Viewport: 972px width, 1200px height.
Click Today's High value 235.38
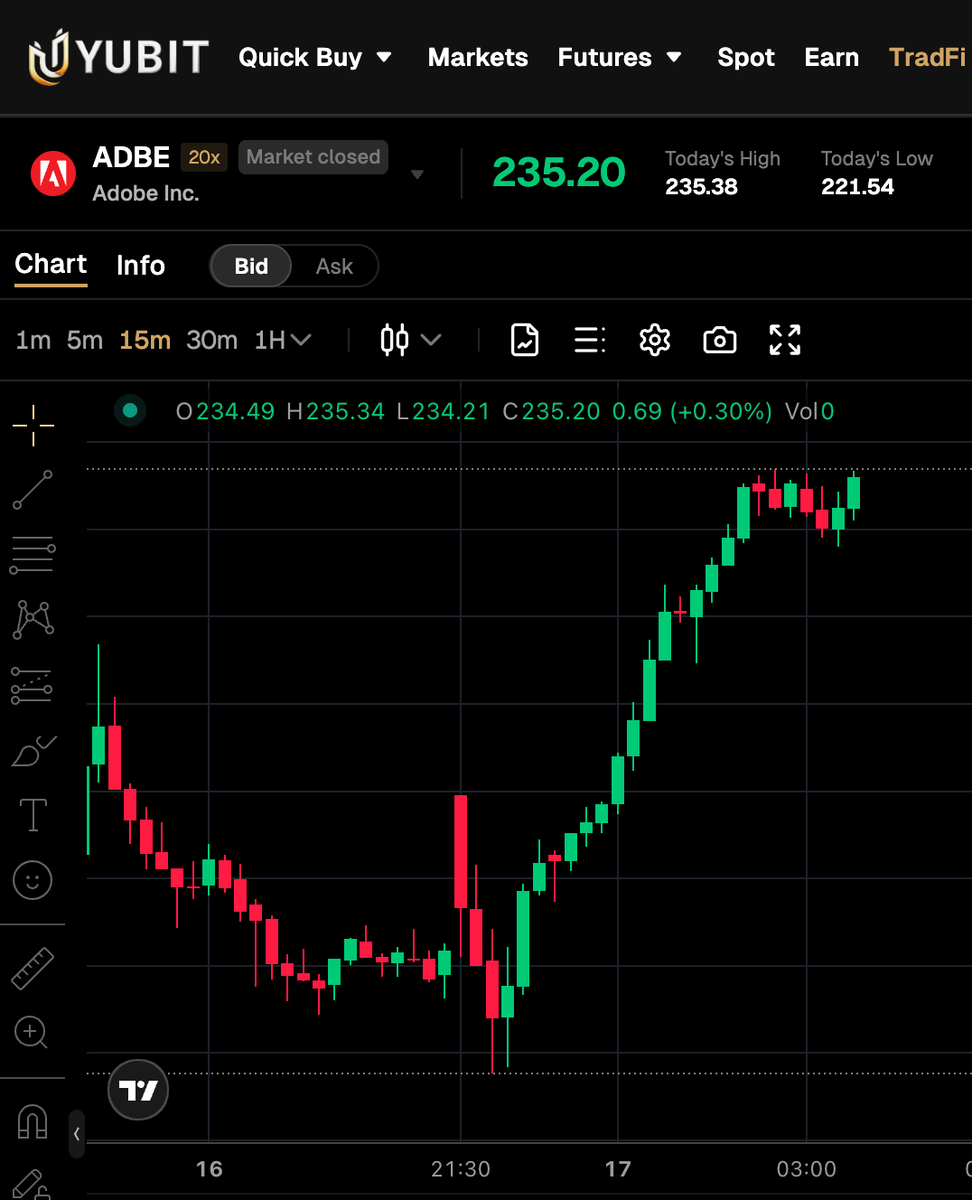click(x=701, y=187)
